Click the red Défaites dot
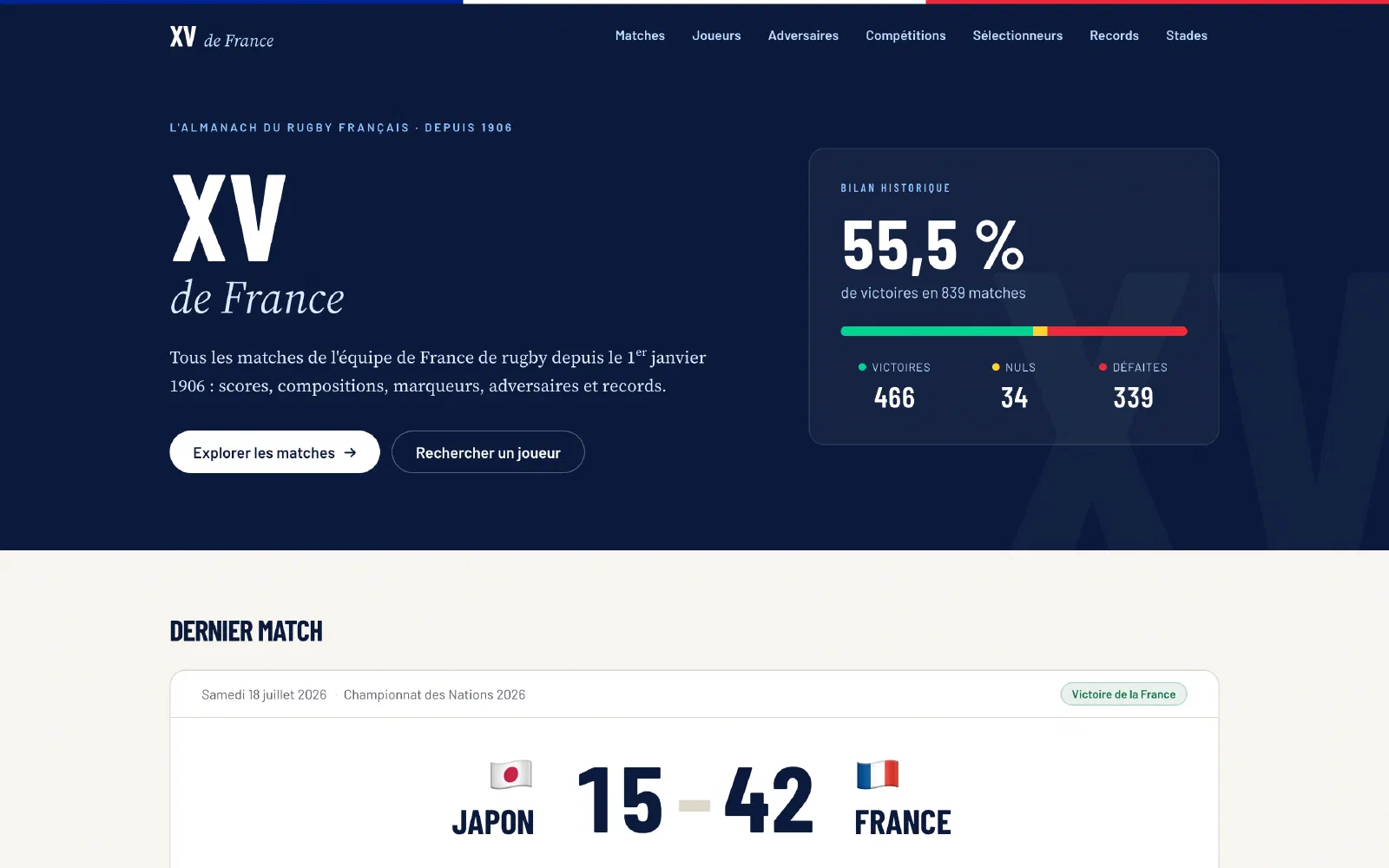The height and width of the screenshot is (868, 1389). (x=1103, y=367)
